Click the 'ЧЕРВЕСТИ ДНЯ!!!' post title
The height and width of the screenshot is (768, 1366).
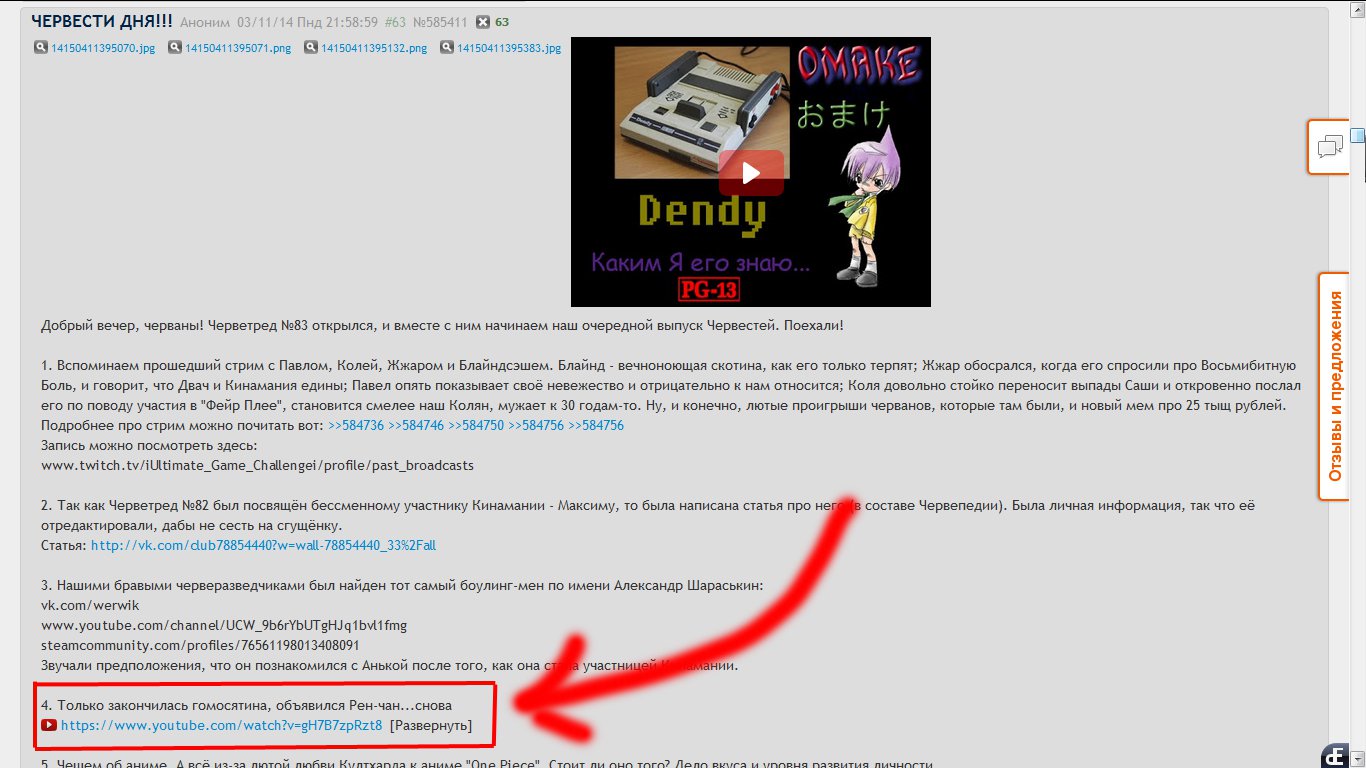pyautogui.click(x=102, y=22)
